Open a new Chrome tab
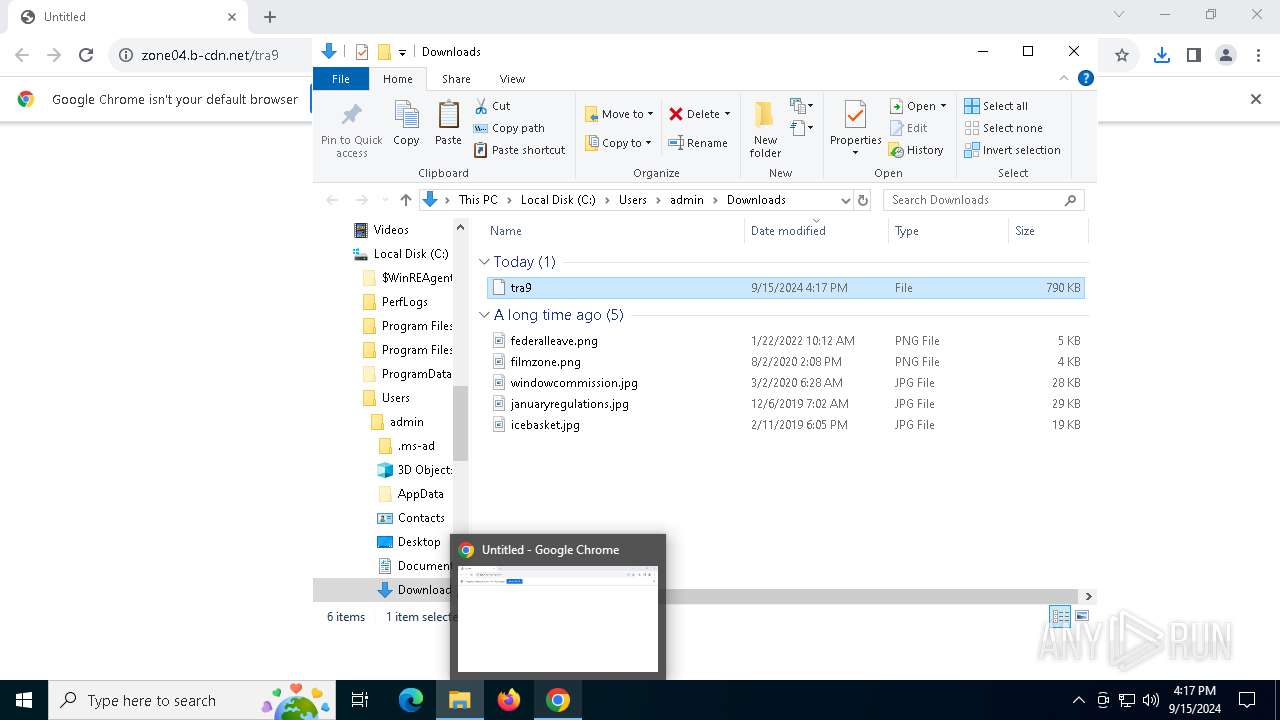 [x=270, y=17]
